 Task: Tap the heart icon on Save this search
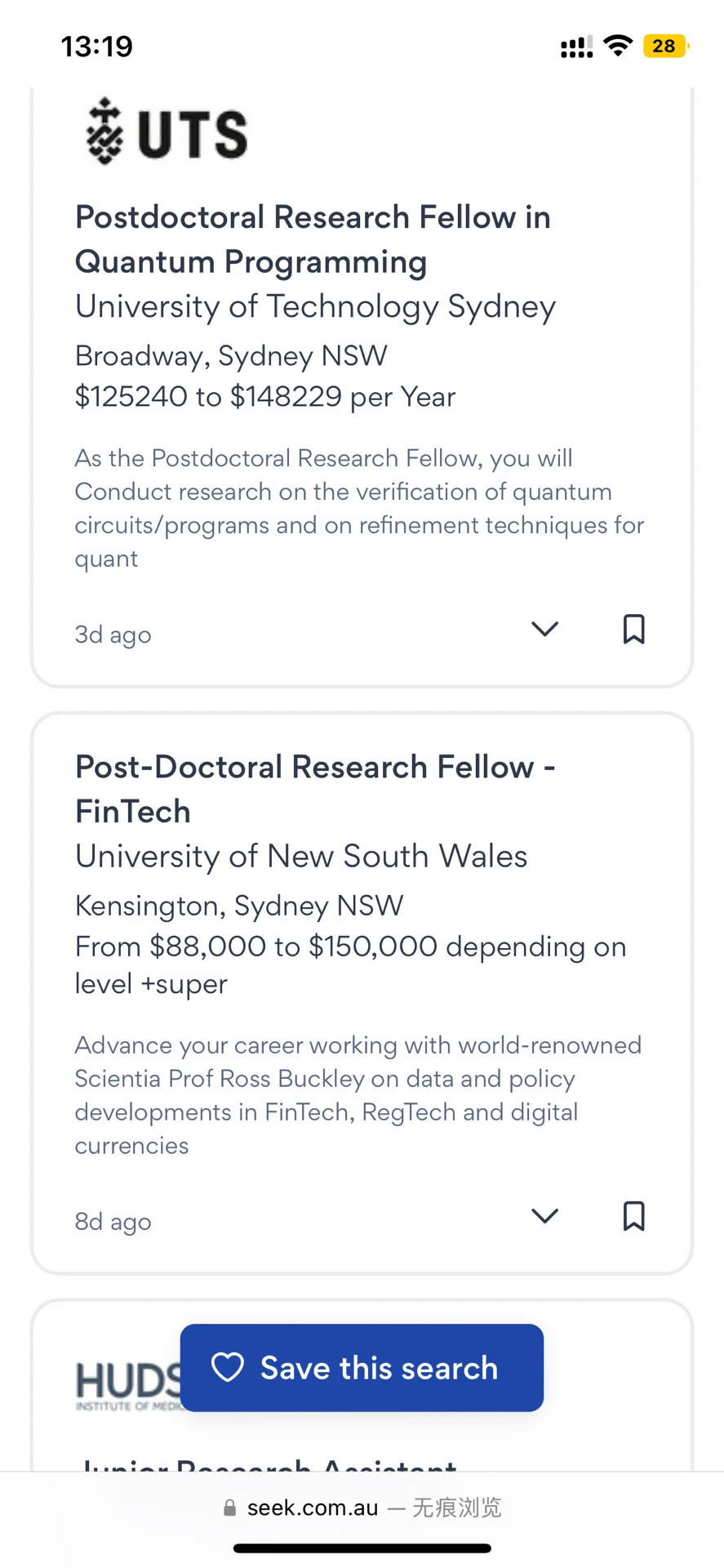[x=228, y=1368]
